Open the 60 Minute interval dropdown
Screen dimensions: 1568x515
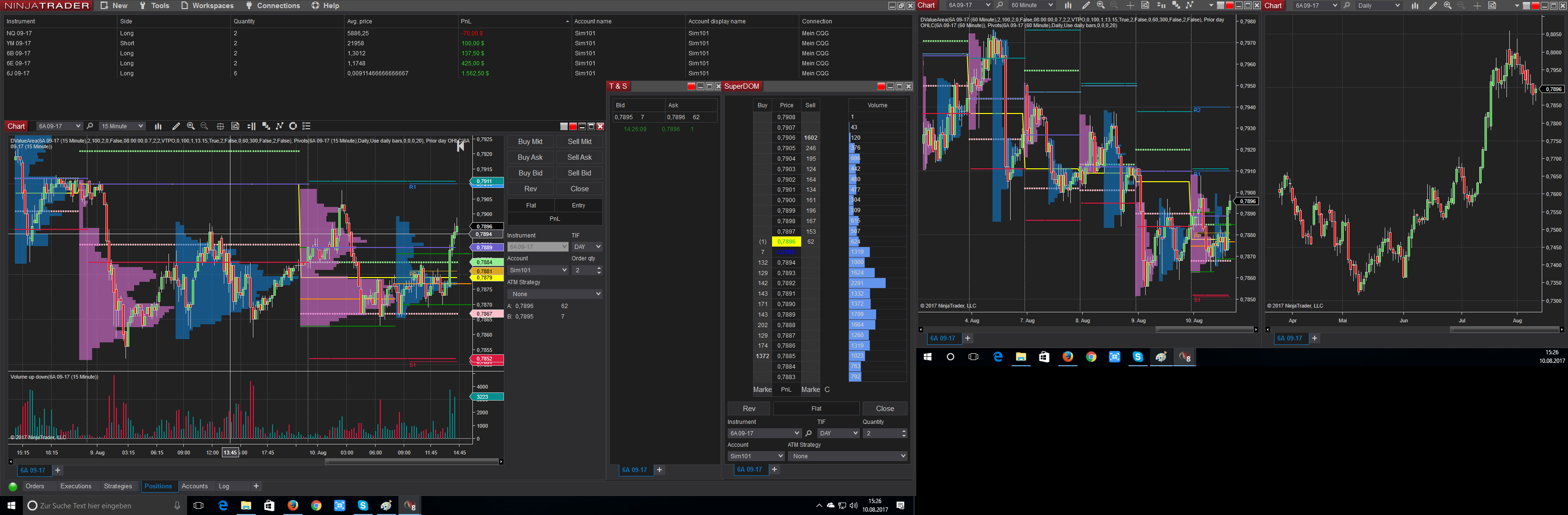point(1031,5)
